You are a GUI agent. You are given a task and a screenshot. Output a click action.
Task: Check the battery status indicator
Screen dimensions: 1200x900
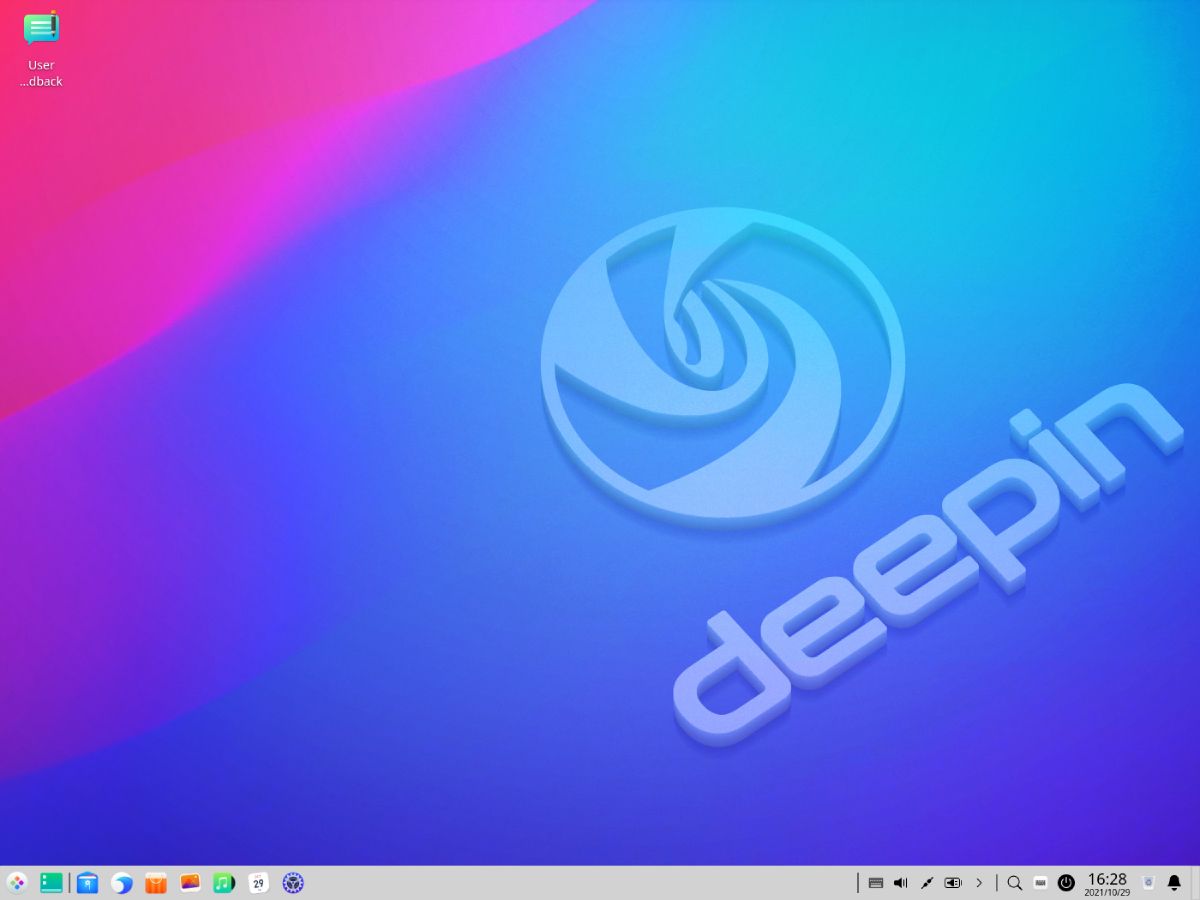click(x=953, y=883)
